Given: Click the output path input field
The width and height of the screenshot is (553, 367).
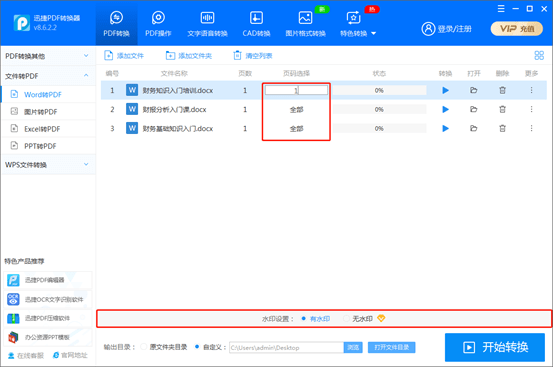Looking at the screenshot, I should [286, 348].
